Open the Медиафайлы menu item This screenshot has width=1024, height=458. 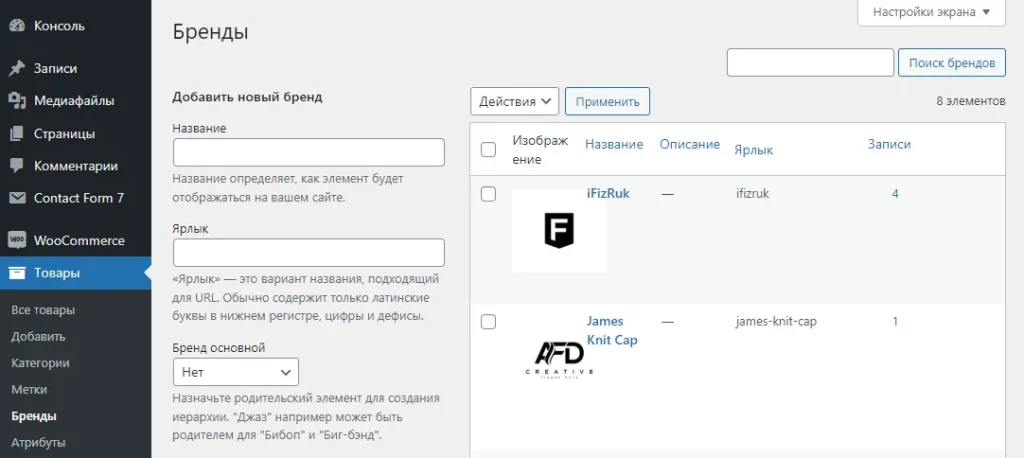click(76, 101)
